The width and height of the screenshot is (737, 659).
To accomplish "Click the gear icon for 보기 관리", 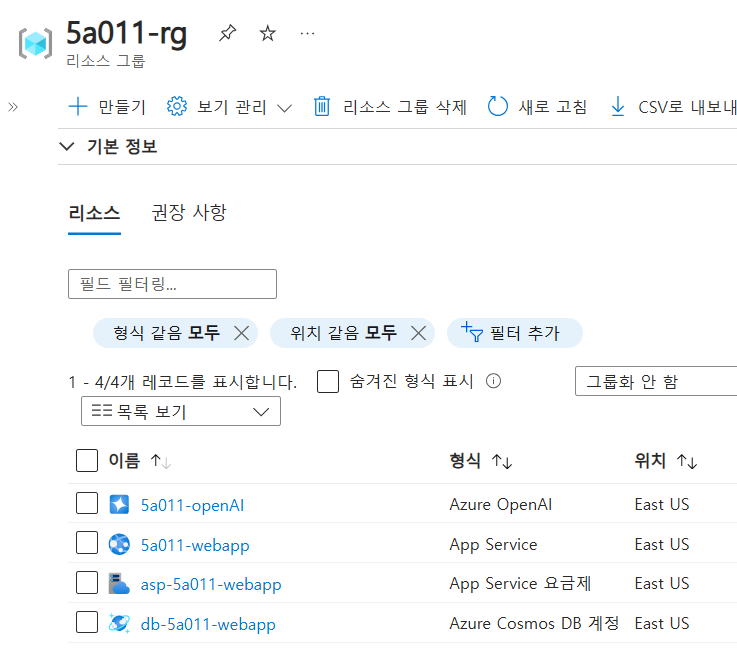I will pos(177,106).
